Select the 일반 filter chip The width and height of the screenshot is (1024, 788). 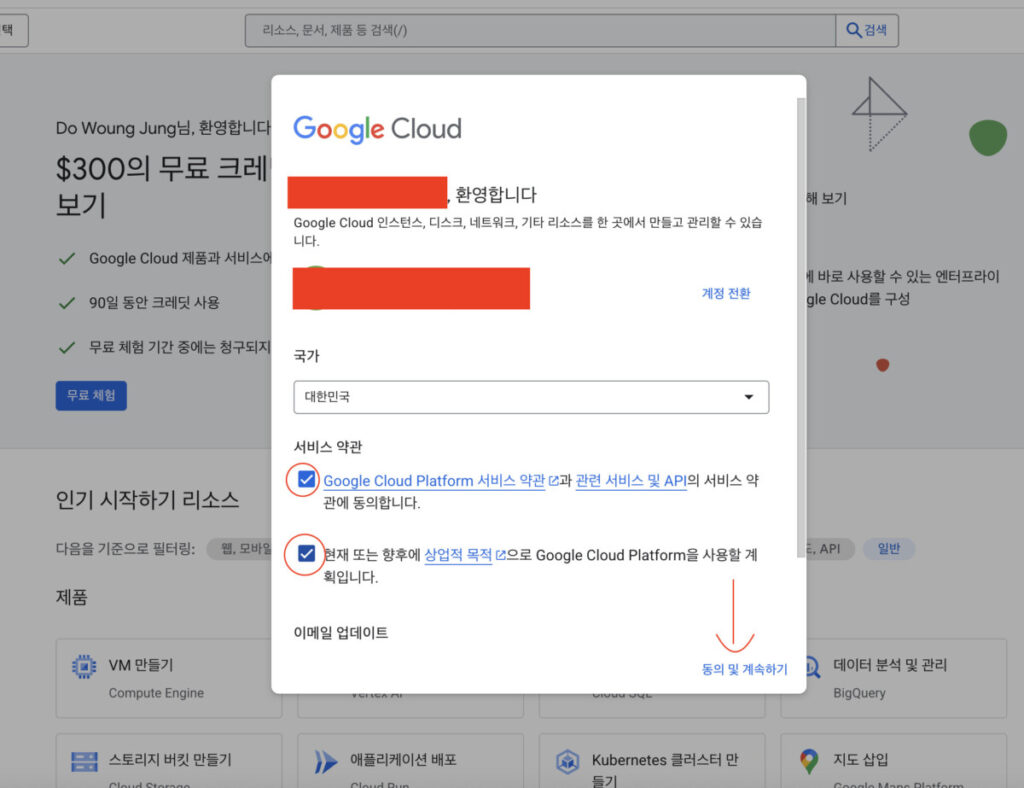point(888,548)
